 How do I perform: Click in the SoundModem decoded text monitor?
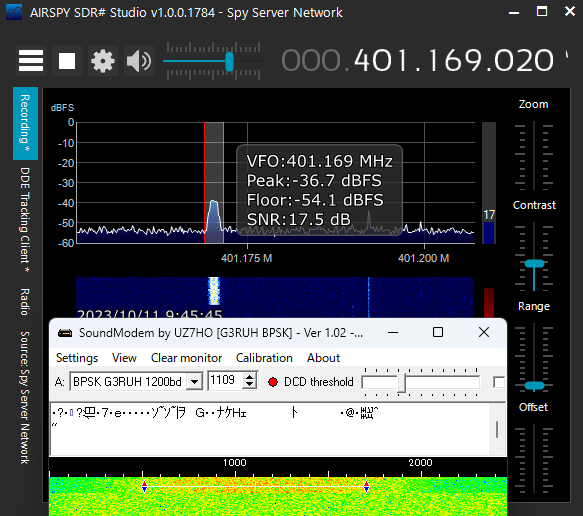(270, 429)
